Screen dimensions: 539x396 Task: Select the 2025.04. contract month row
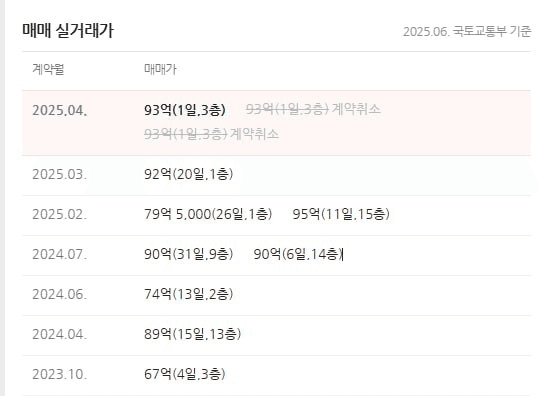pyautogui.click(x=276, y=123)
